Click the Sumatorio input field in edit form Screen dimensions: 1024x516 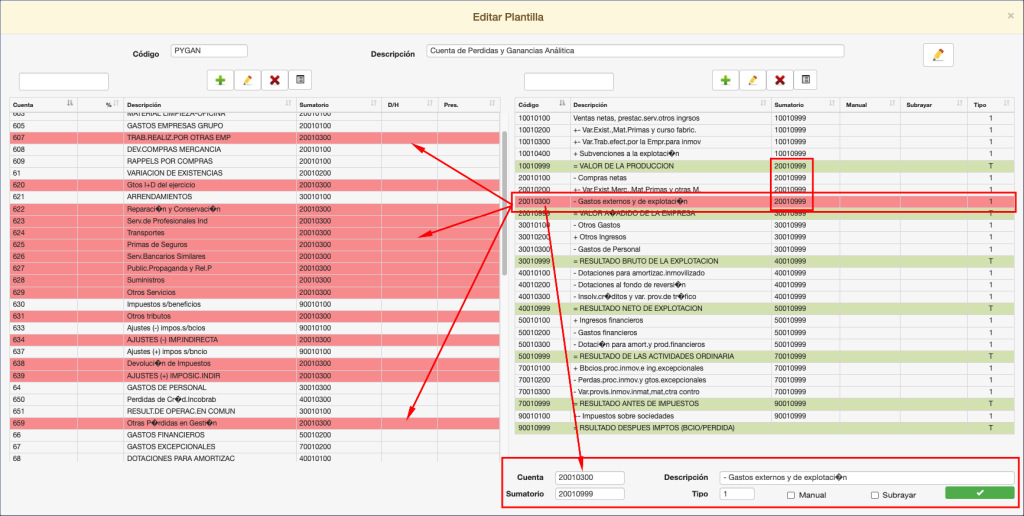pos(590,494)
